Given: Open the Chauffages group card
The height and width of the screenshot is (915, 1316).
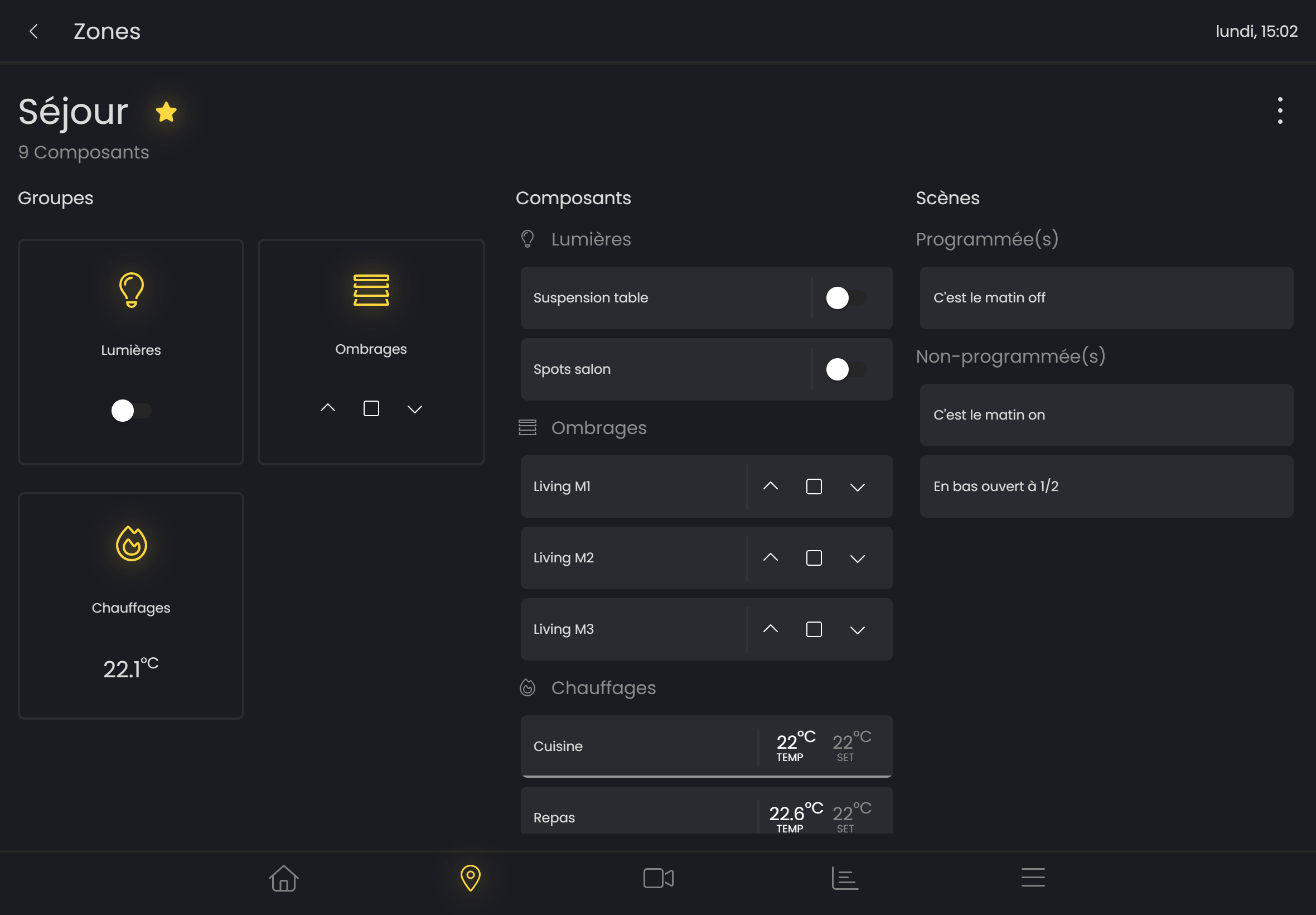Looking at the screenshot, I should coord(130,605).
